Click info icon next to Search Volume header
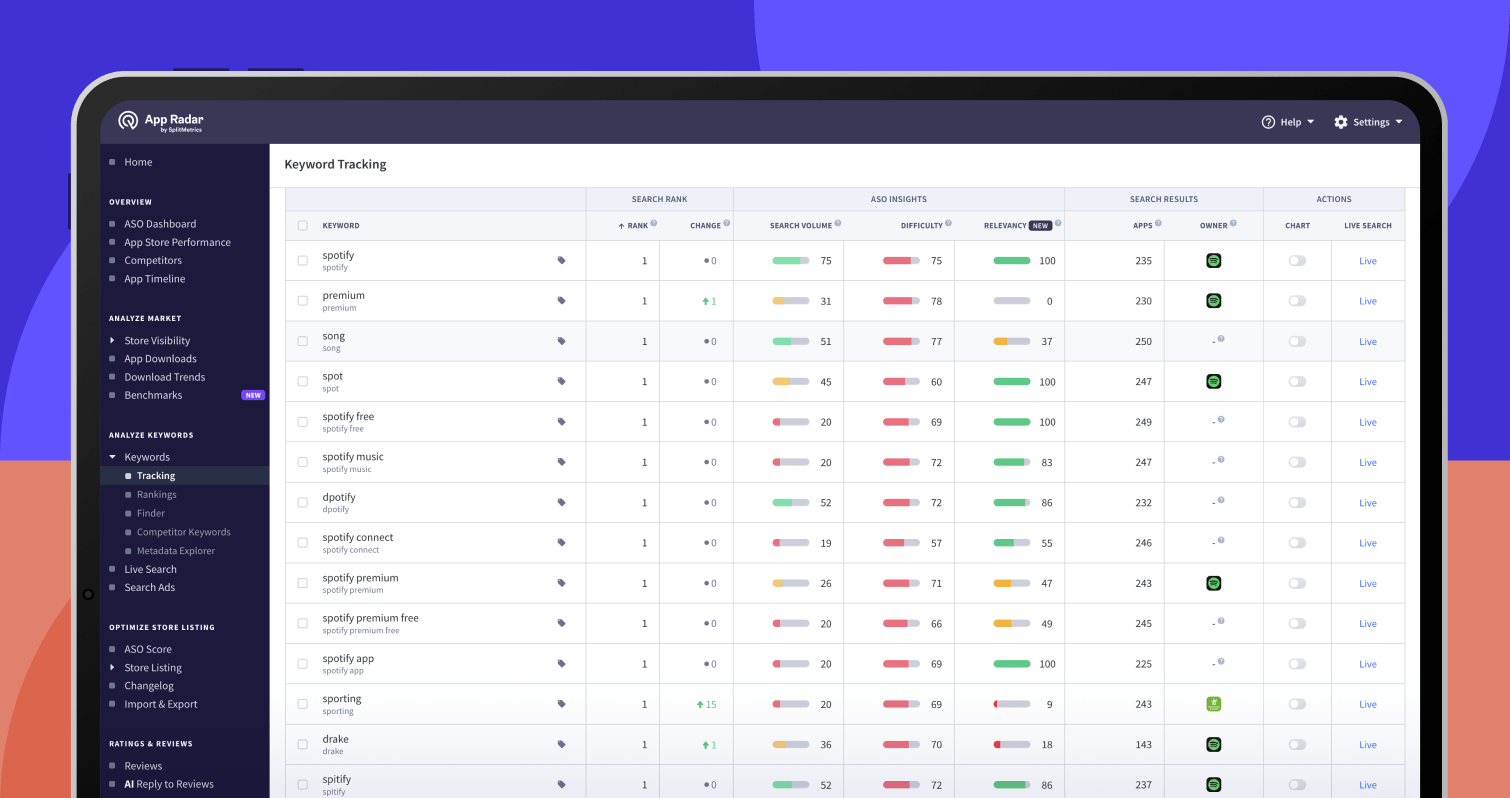 click(x=838, y=224)
